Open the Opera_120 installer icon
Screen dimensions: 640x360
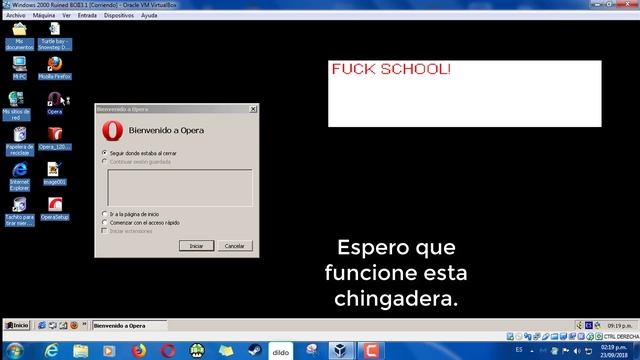55,138
